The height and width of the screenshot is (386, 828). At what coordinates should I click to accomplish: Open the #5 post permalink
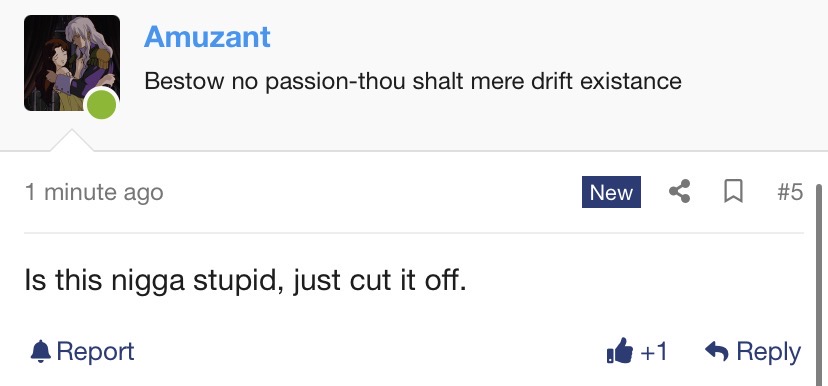(790, 192)
